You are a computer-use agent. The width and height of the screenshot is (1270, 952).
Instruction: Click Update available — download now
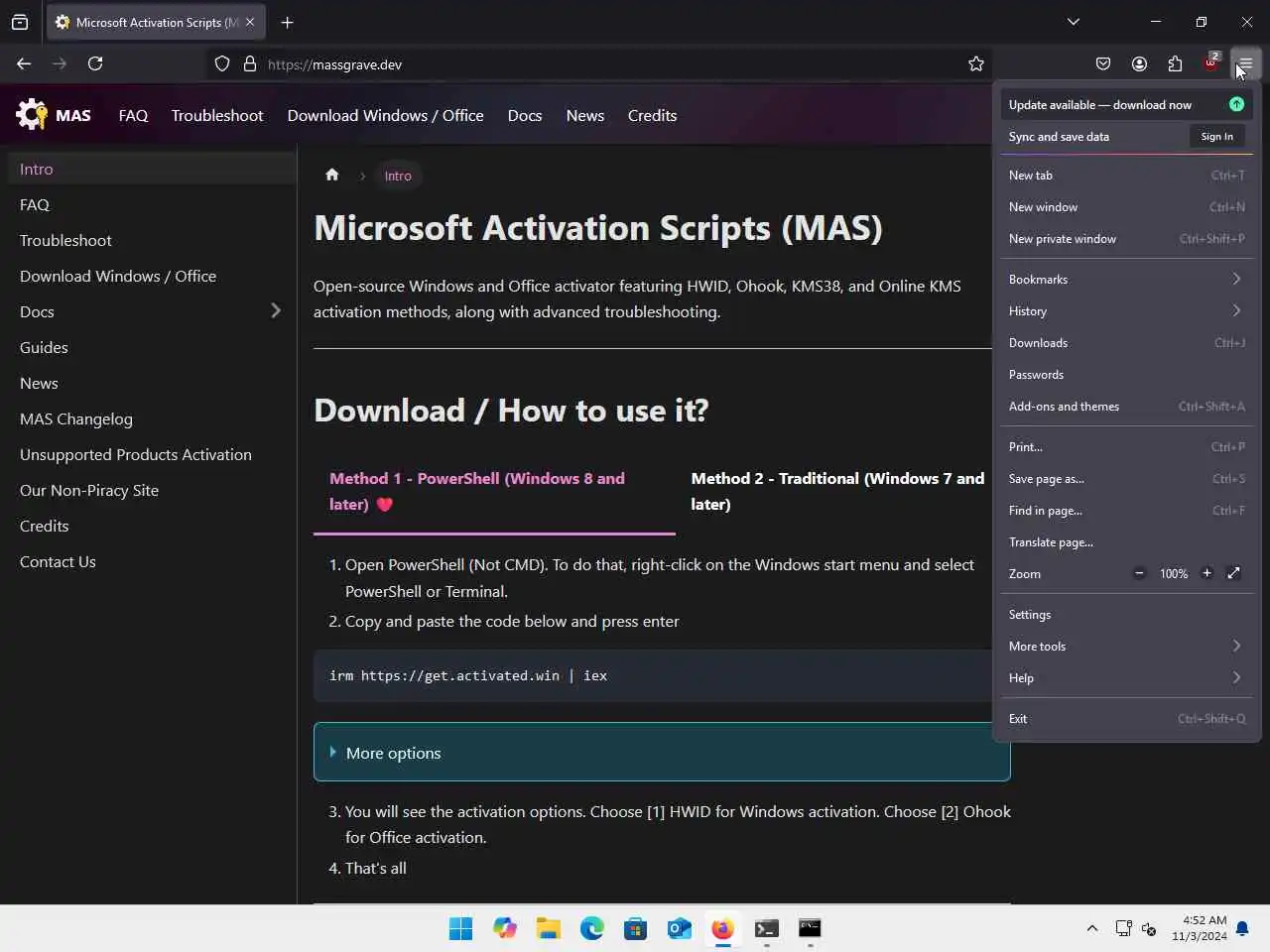(x=1126, y=104)
